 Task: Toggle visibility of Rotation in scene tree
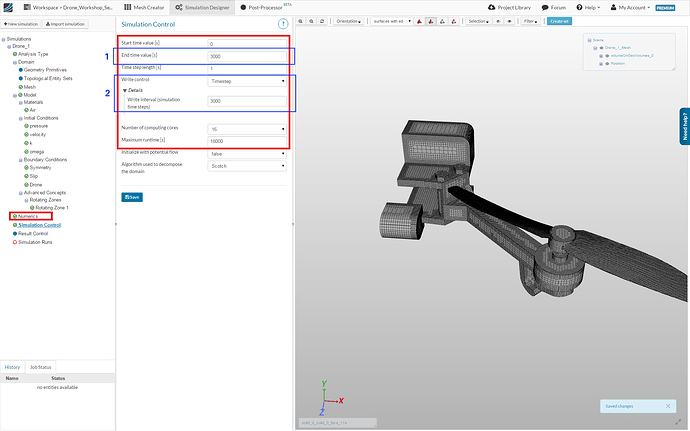pyautogui.click(x=605, y=61)
